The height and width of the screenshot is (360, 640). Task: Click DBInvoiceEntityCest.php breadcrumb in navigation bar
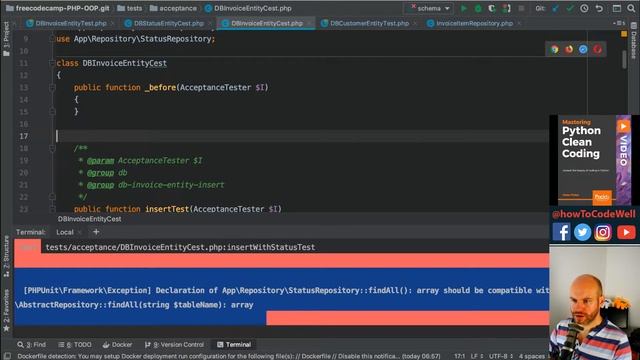(x=248, y=8)
